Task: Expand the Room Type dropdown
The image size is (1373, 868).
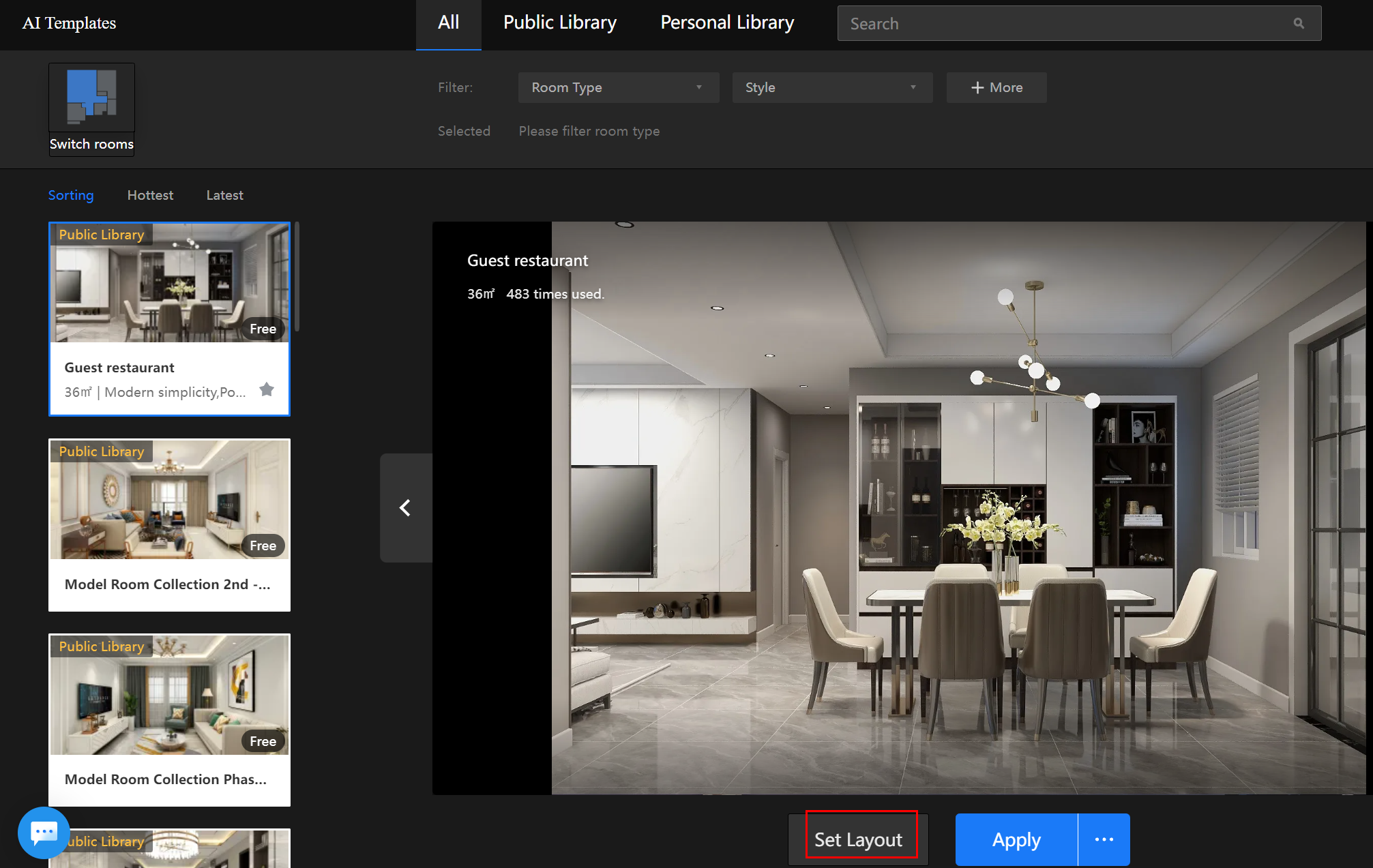Action: [618, 87]
